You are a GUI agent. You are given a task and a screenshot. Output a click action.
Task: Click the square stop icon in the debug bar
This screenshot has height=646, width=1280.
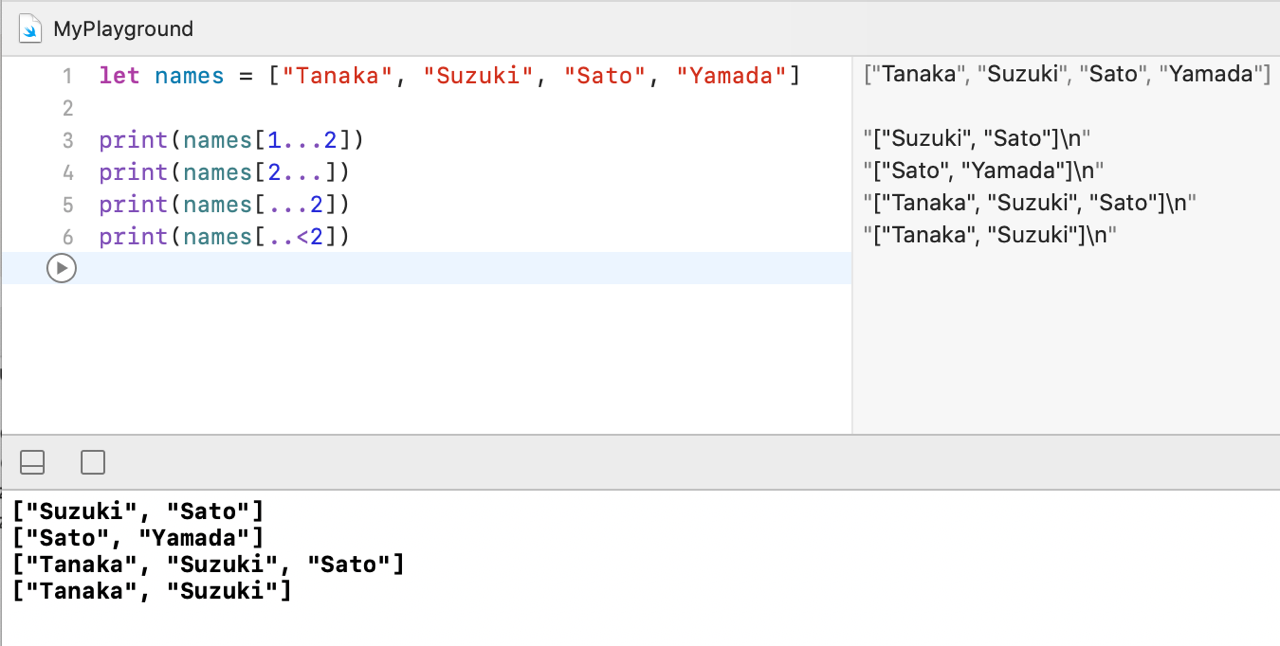point(93,462)
